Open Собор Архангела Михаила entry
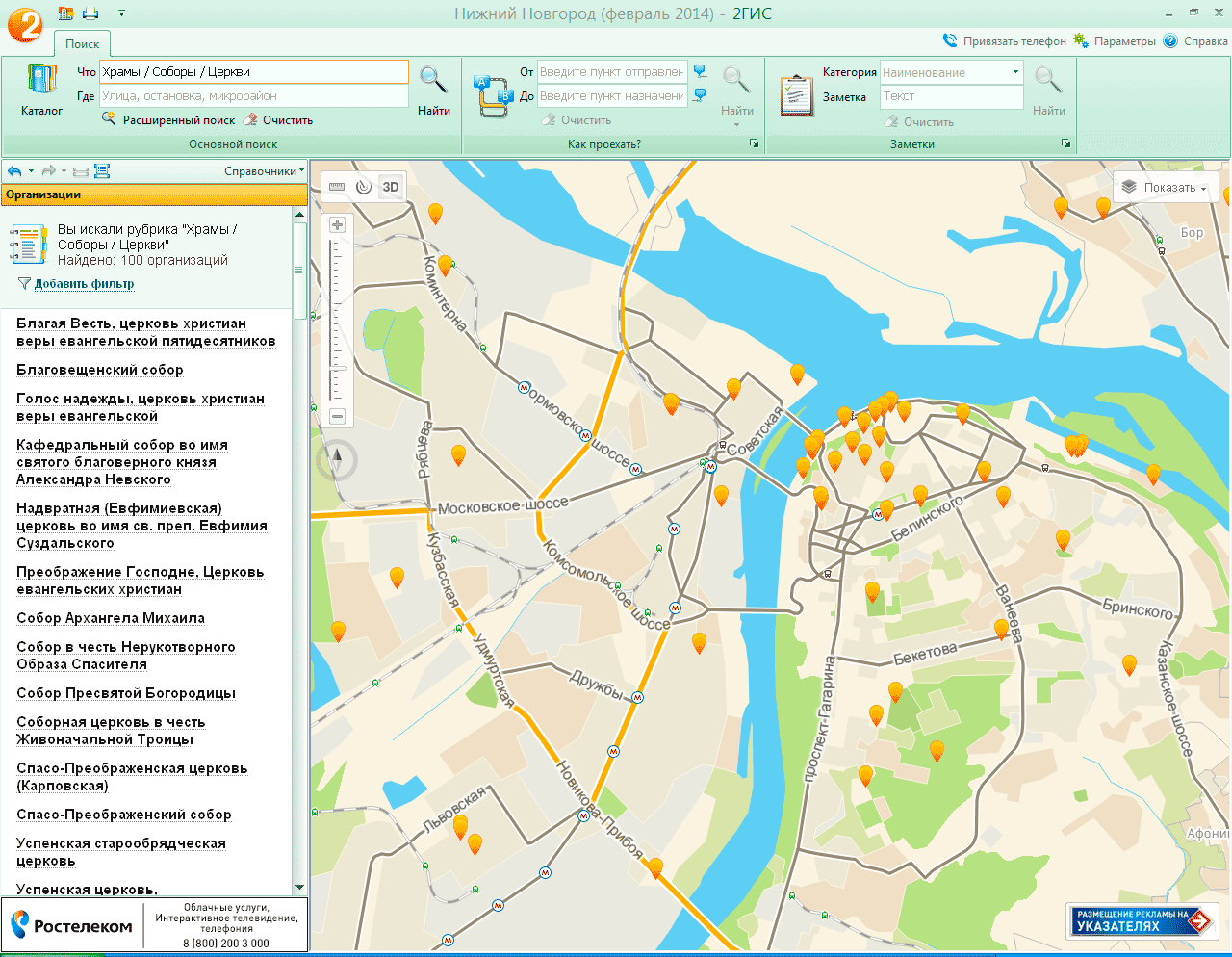The height and width of the screenshot is (957, 1232). pos(111,618)
